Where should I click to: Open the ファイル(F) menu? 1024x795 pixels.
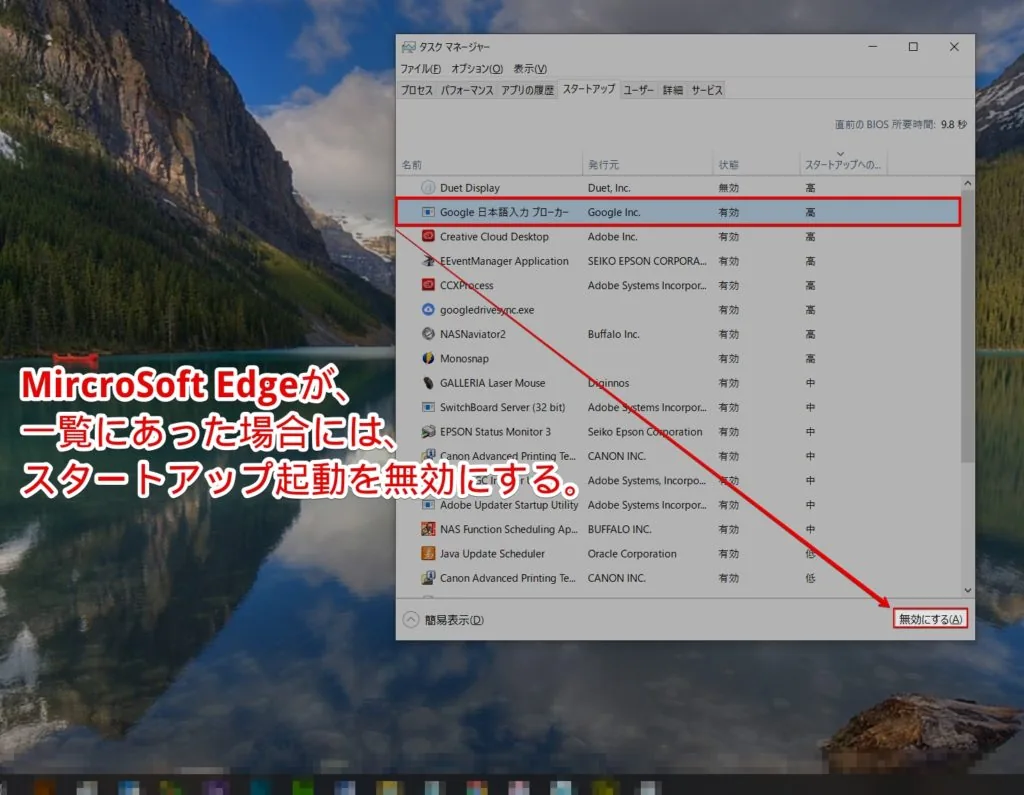coord(420,69)
